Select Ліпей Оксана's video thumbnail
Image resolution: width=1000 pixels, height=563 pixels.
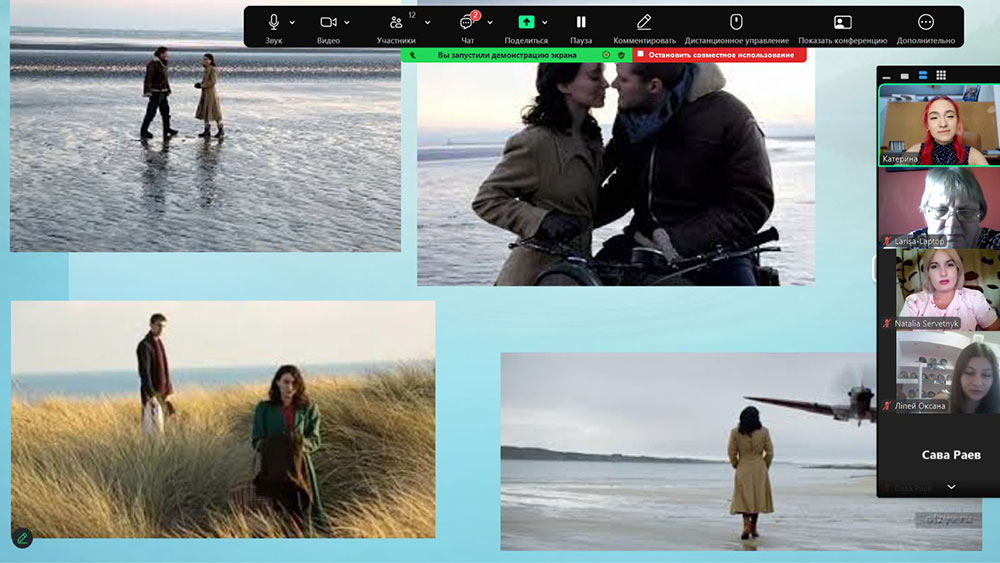(939, 372)
